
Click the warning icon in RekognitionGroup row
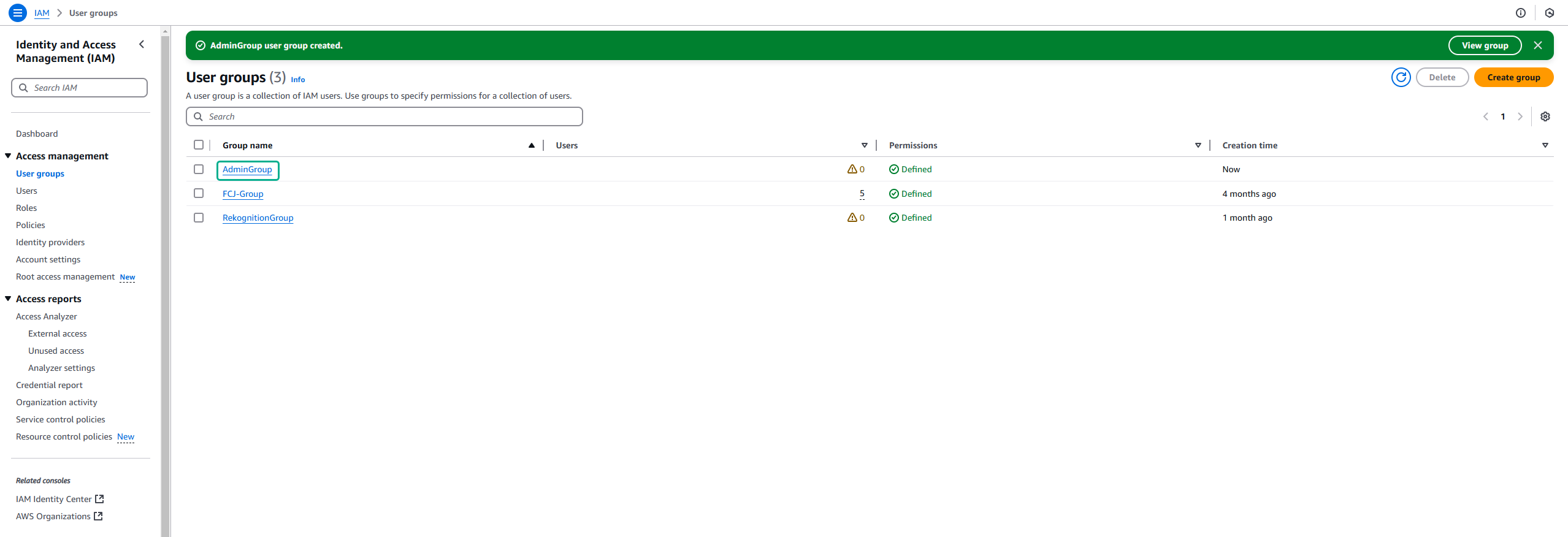[852, 218]
